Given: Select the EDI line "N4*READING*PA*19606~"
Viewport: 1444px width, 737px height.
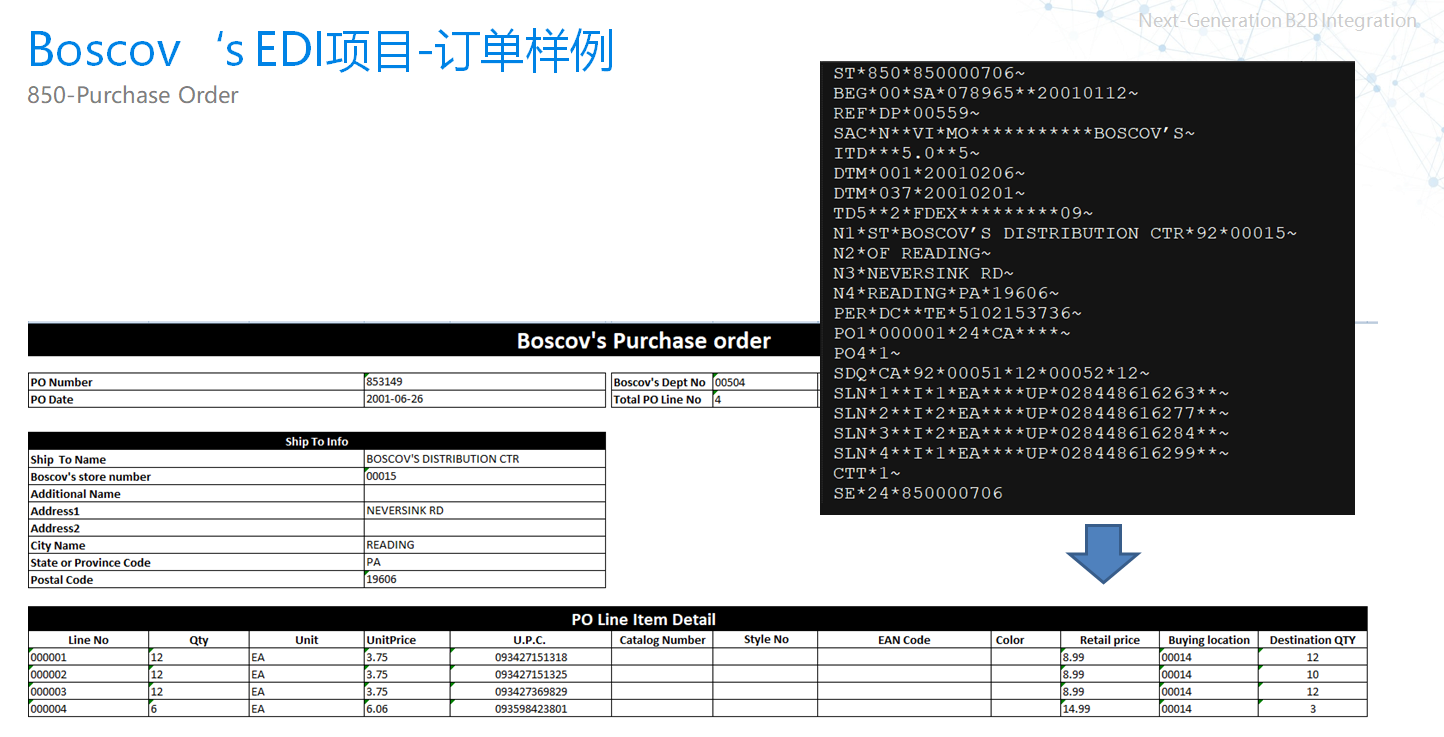Looking at the screenshot, I should point(946,293).
